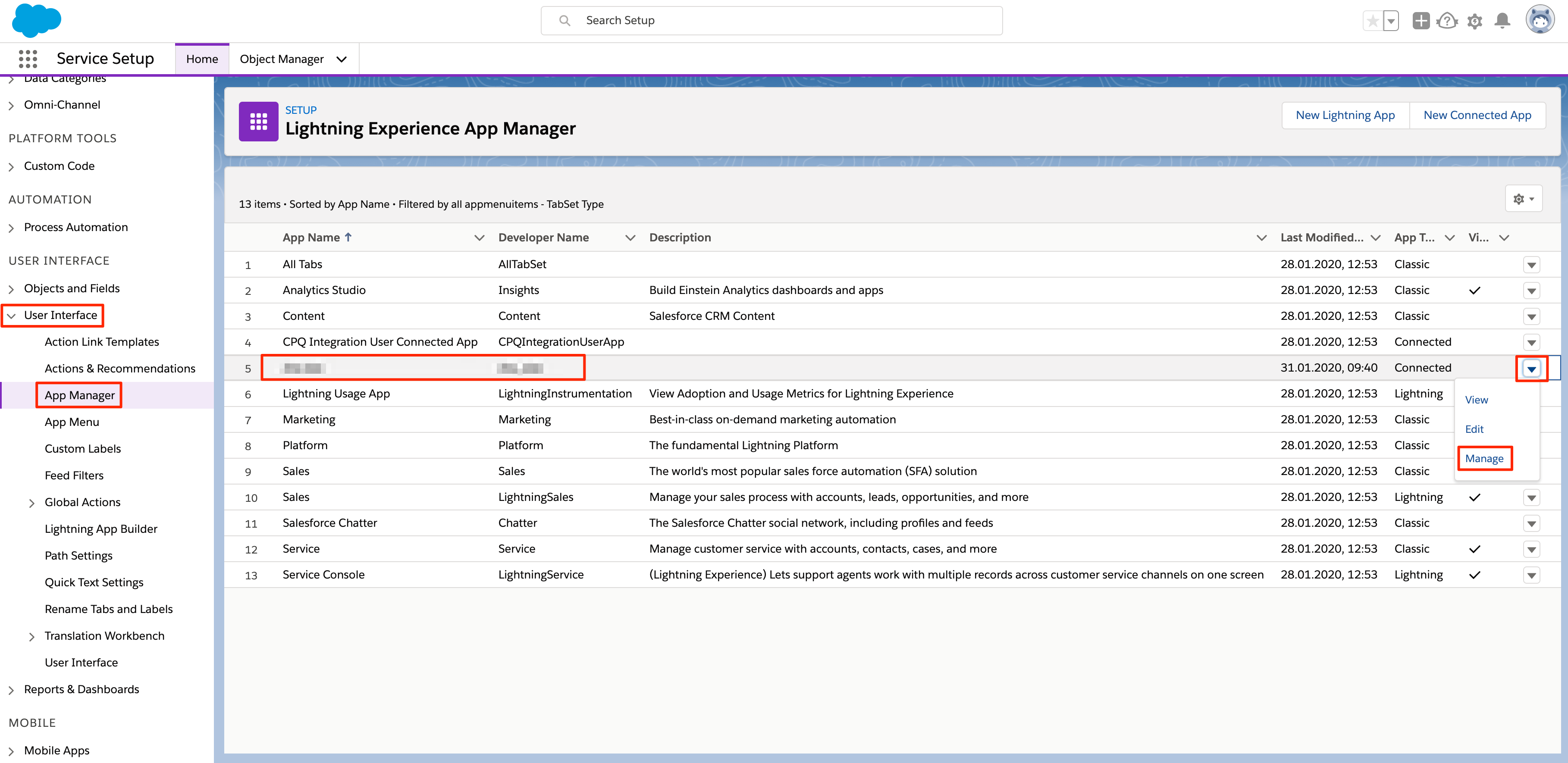Open App Name column menu chevron

point(479,238)
